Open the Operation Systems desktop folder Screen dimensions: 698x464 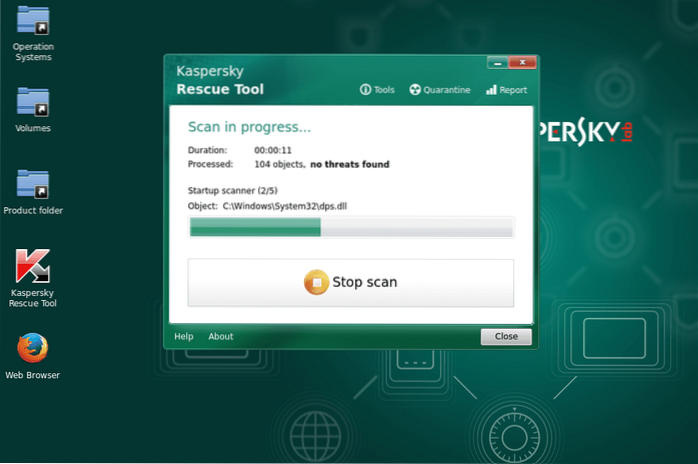click(x=33, y=22)
